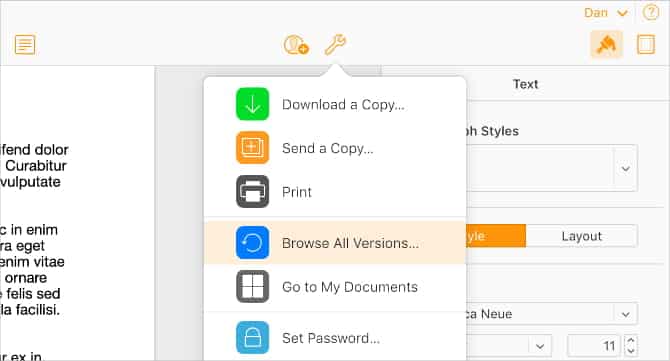The height and width of the screenshot is (361, 670).
Task: Increase font size with up stepper
Action: [x=631, y=340]
